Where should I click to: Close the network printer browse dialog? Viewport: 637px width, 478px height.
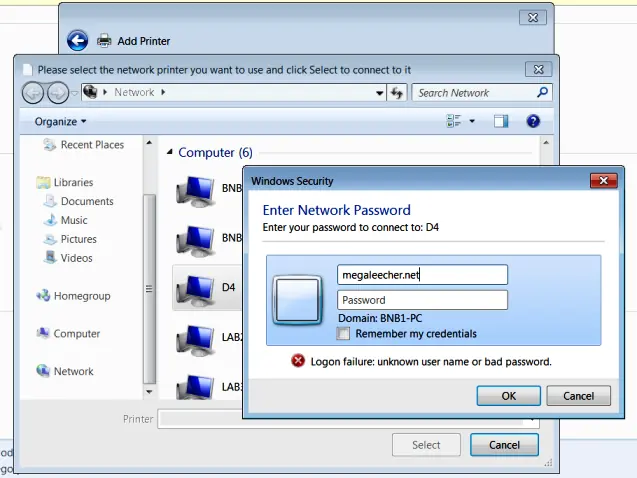pyautogui.click(x=538, y=69)
